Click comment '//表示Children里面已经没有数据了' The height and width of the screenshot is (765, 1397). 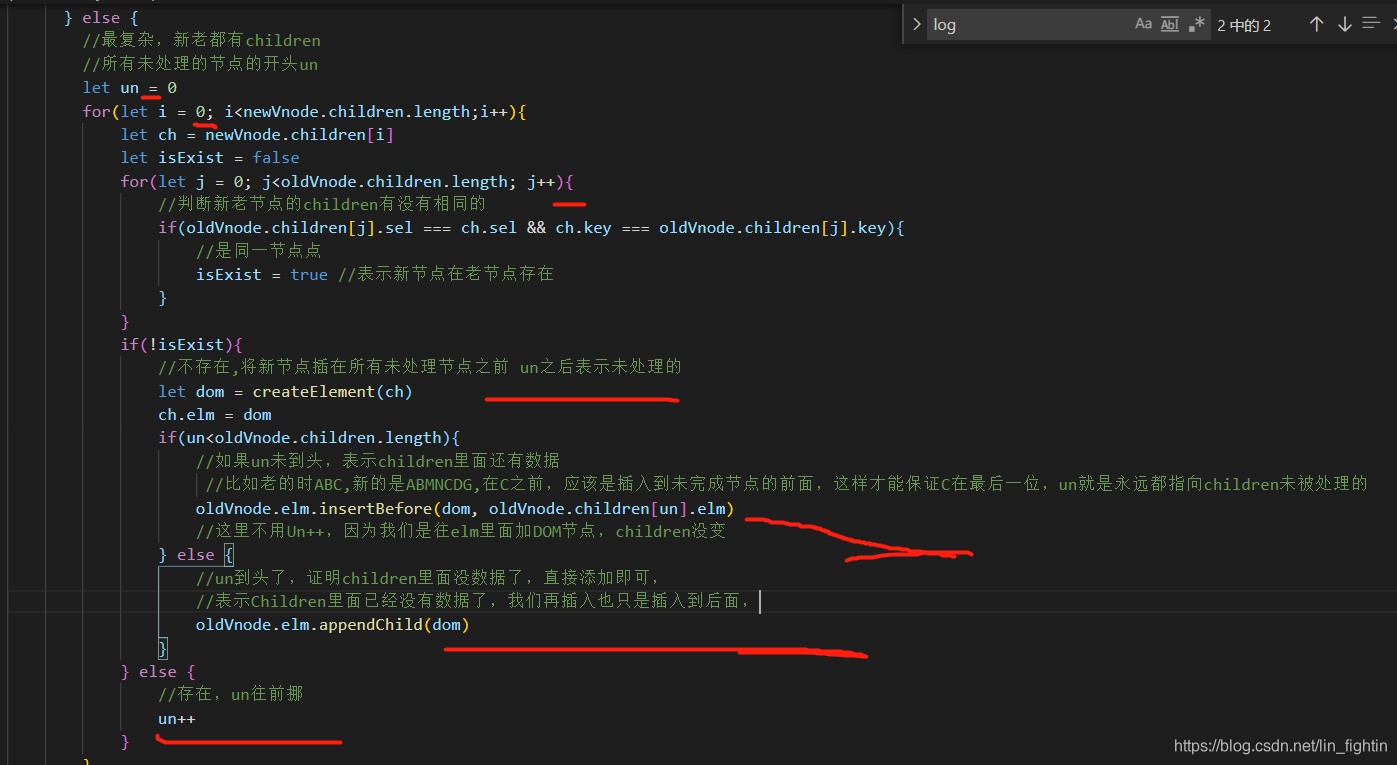pos(474,601)
